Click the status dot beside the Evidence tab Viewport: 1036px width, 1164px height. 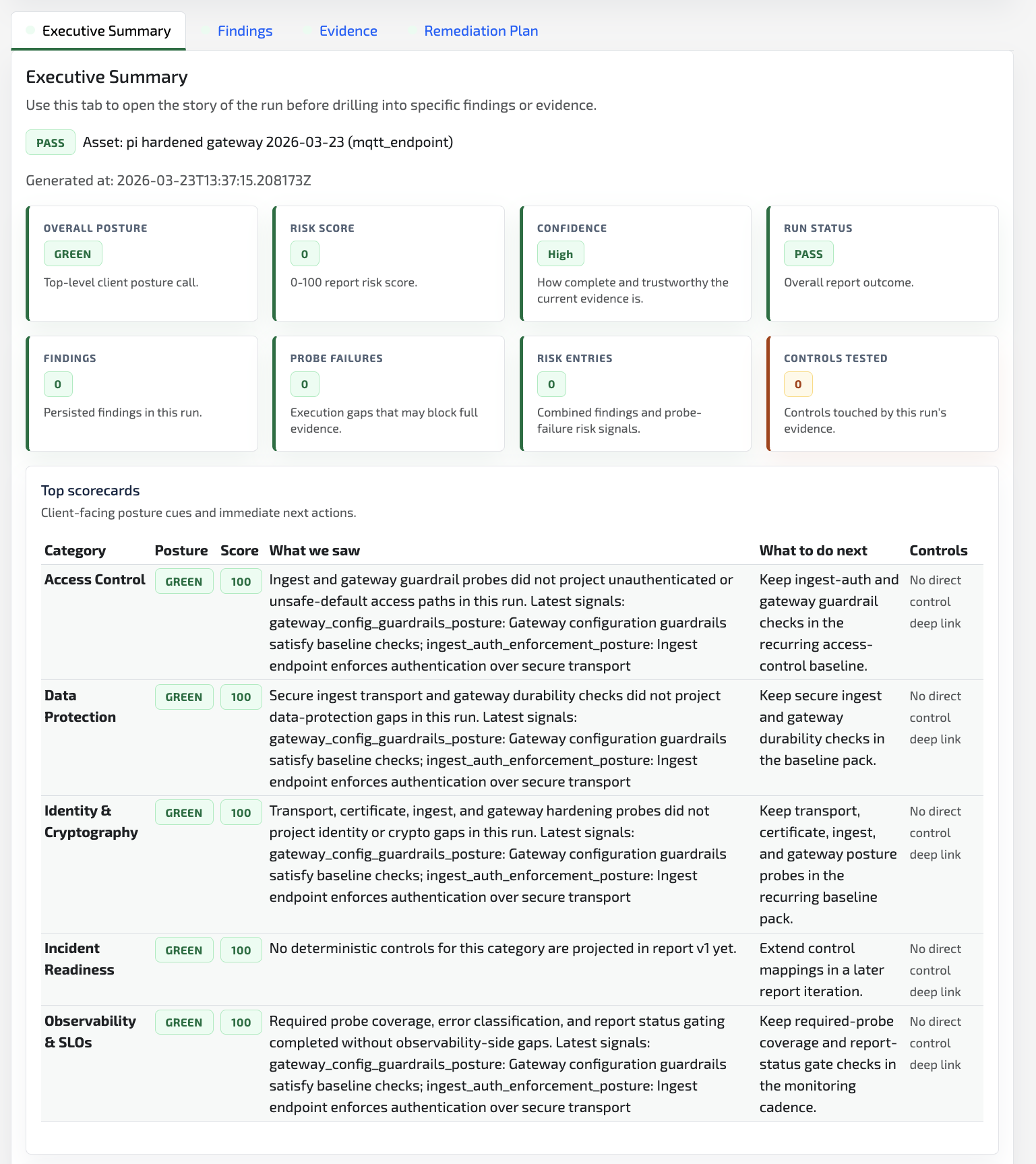tap(307, 30)
